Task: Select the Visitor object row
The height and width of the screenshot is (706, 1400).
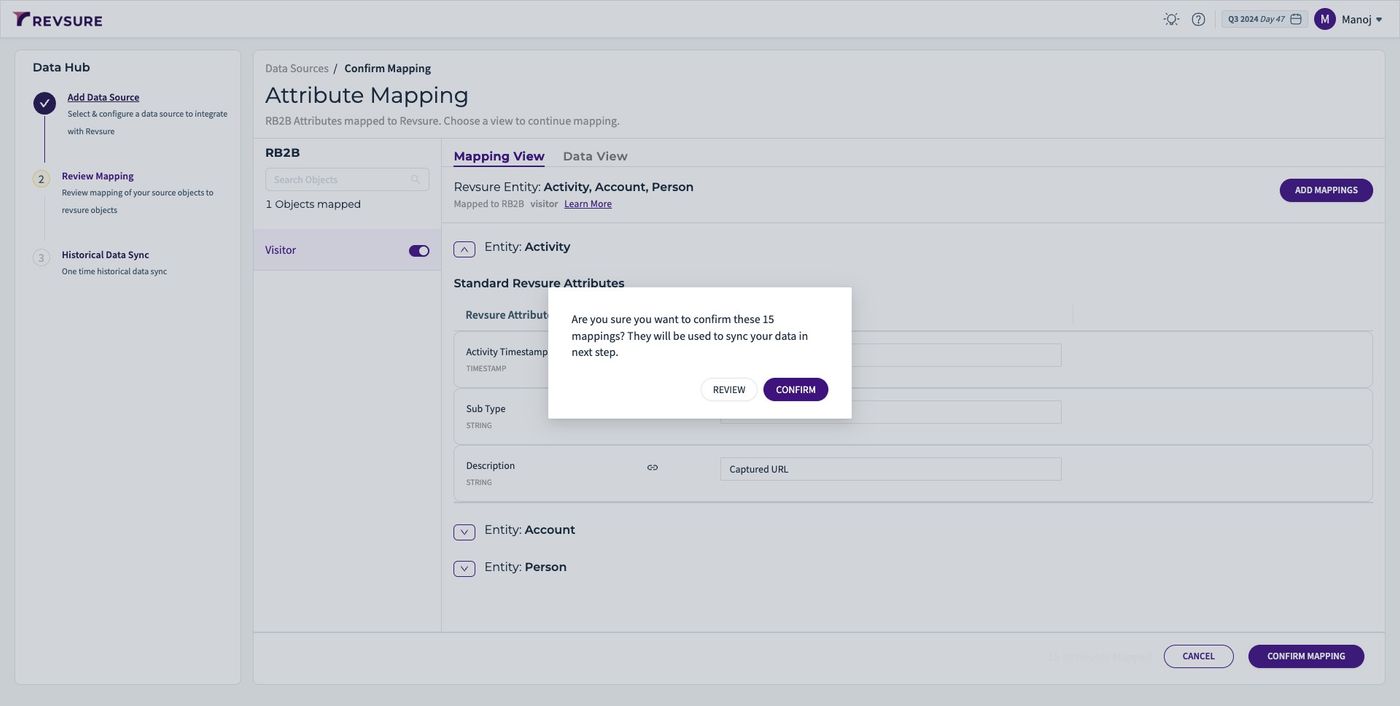Action: pos(347,250)
